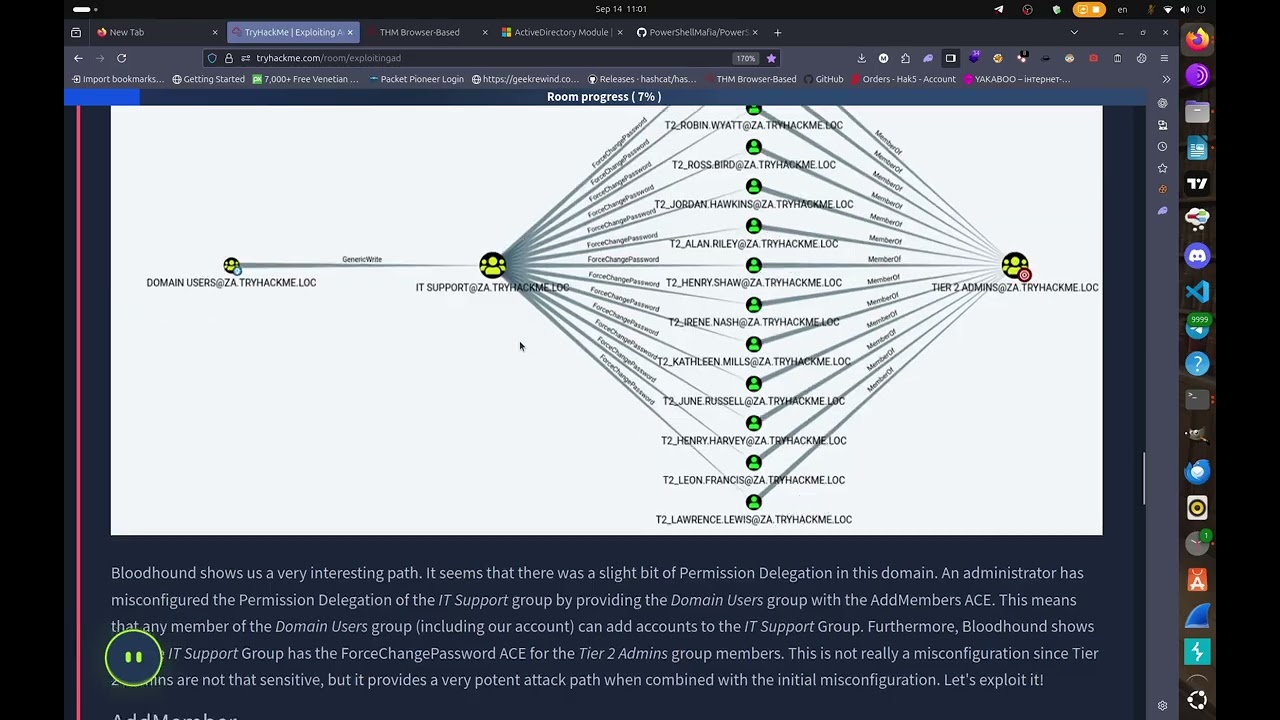The image size is (1280, 720).
Task: Open the Packet Pioneer Login bookmark
Action: (x=416, y=79)
